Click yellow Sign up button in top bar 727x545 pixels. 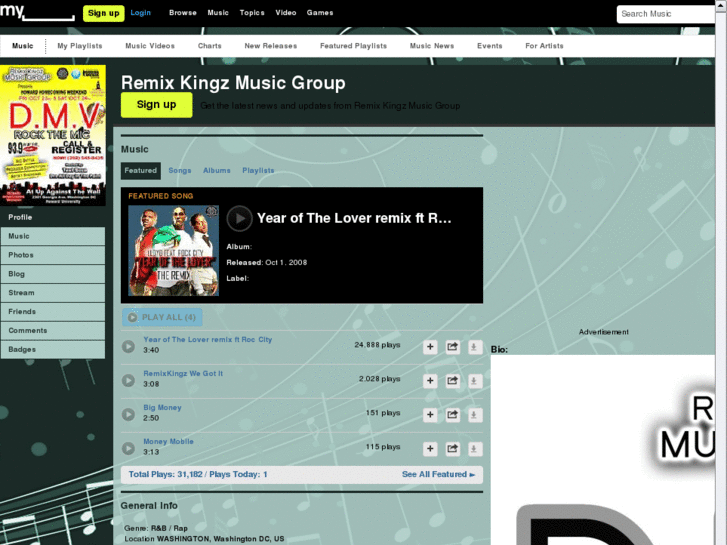[103, 13]
